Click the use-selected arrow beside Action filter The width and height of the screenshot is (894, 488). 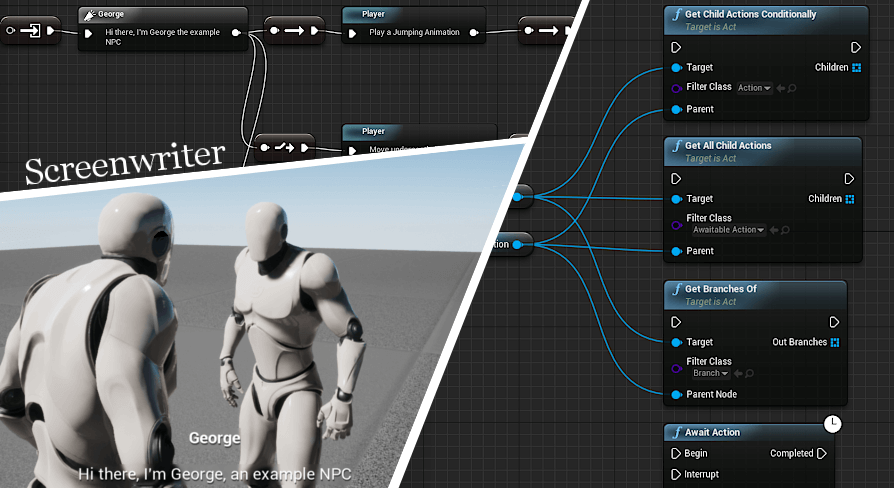click(x=780, y=88)
